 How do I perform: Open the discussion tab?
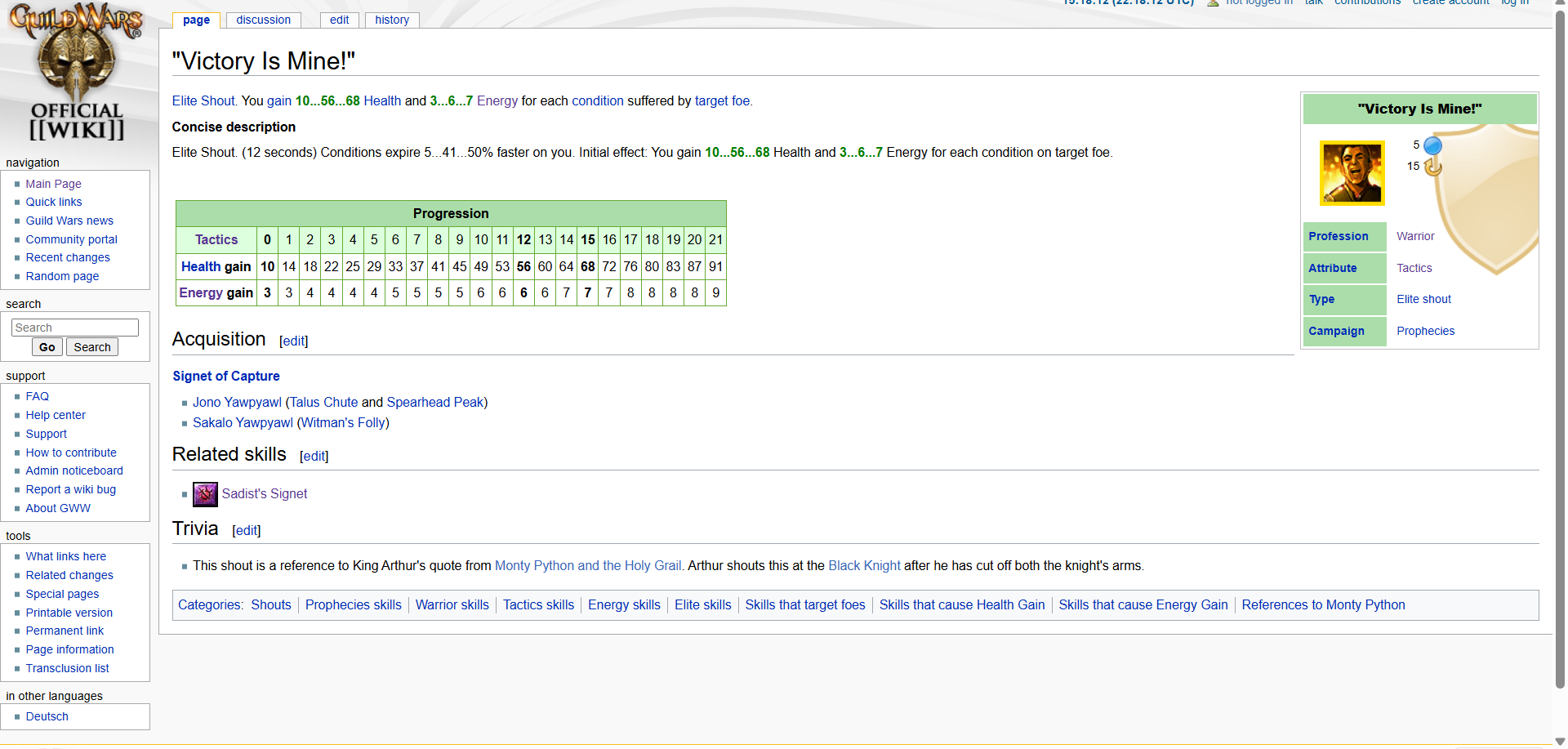[x=264, y=20]
